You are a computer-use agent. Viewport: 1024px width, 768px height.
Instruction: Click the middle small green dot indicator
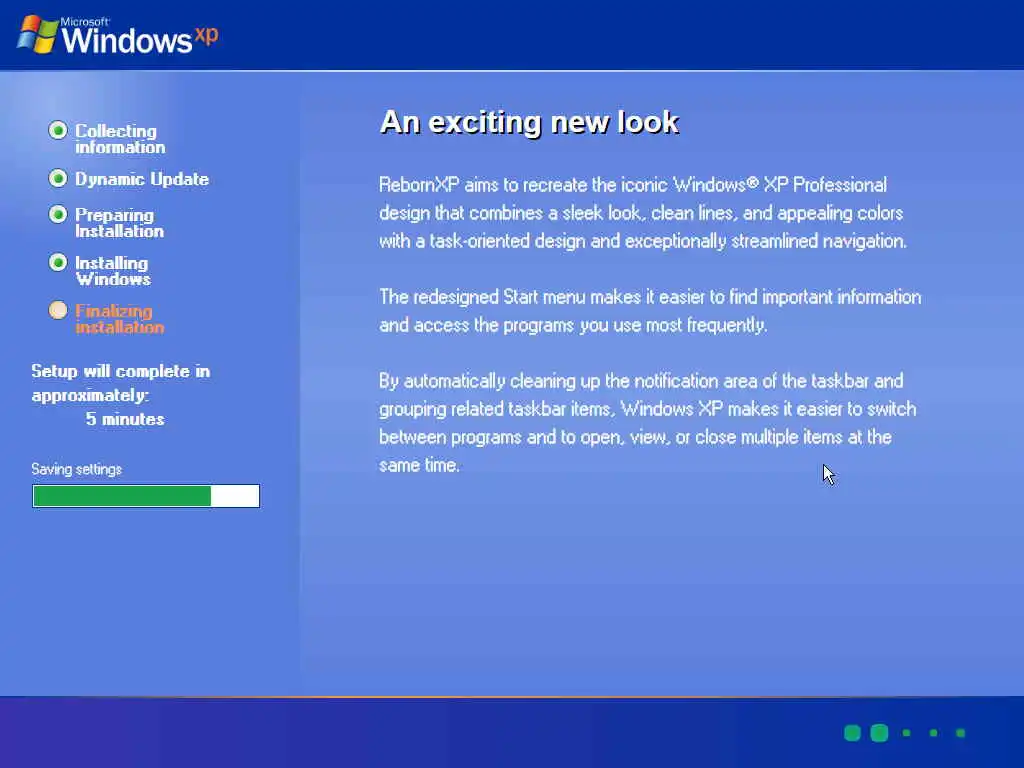click(x=934, y=733)
